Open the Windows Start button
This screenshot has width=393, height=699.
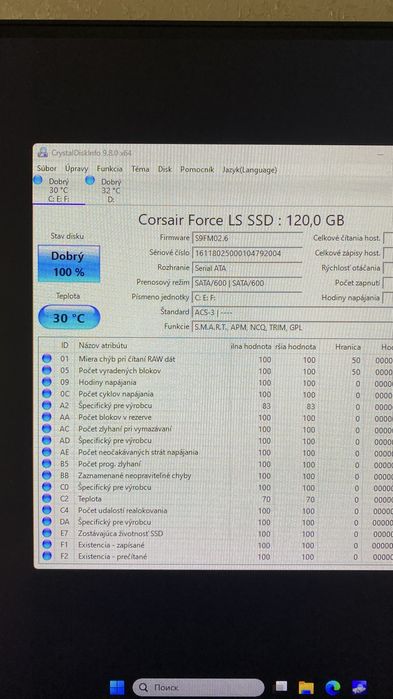[117, 687]
